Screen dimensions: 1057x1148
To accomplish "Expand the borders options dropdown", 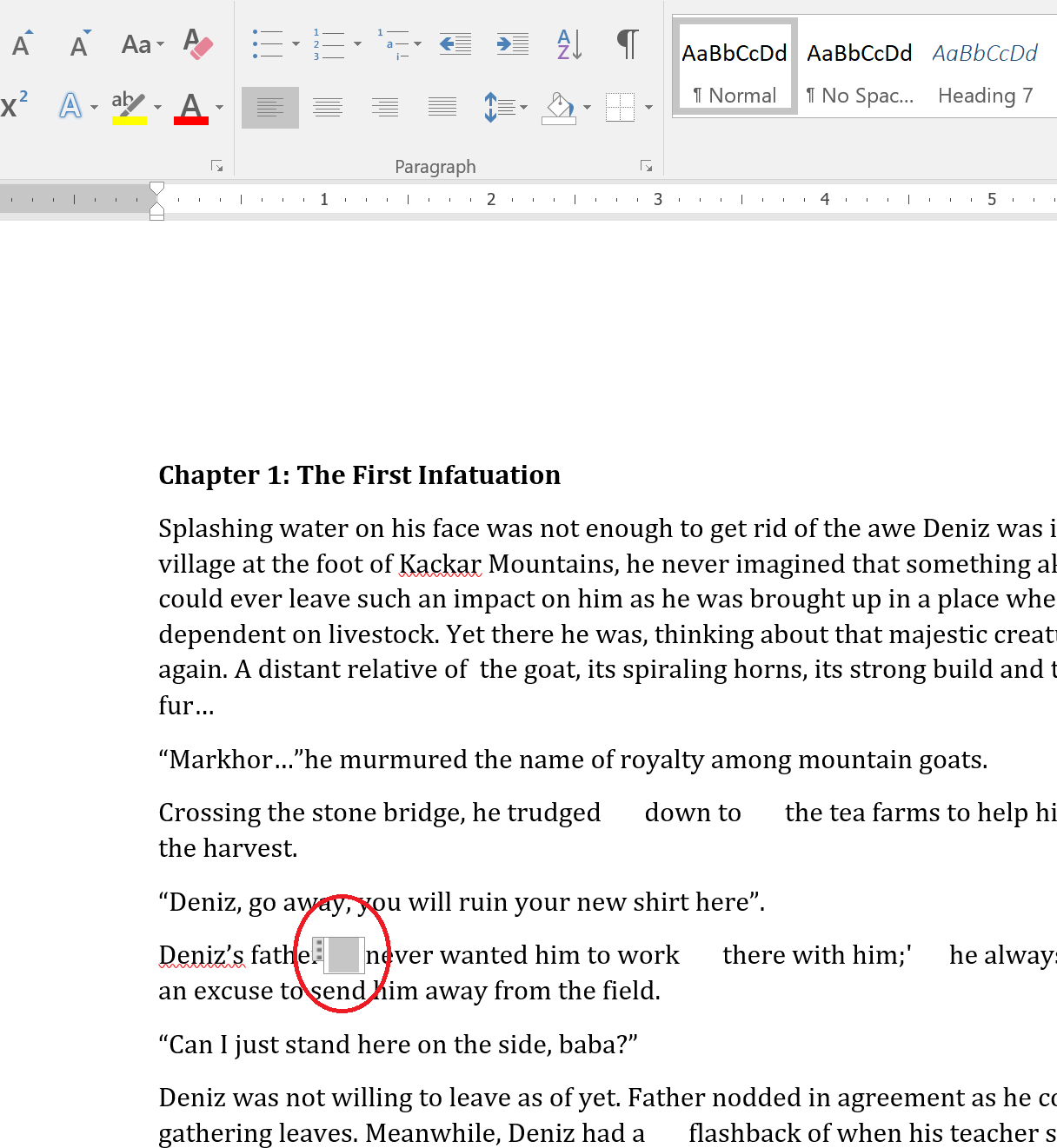I will click(648, 108).
